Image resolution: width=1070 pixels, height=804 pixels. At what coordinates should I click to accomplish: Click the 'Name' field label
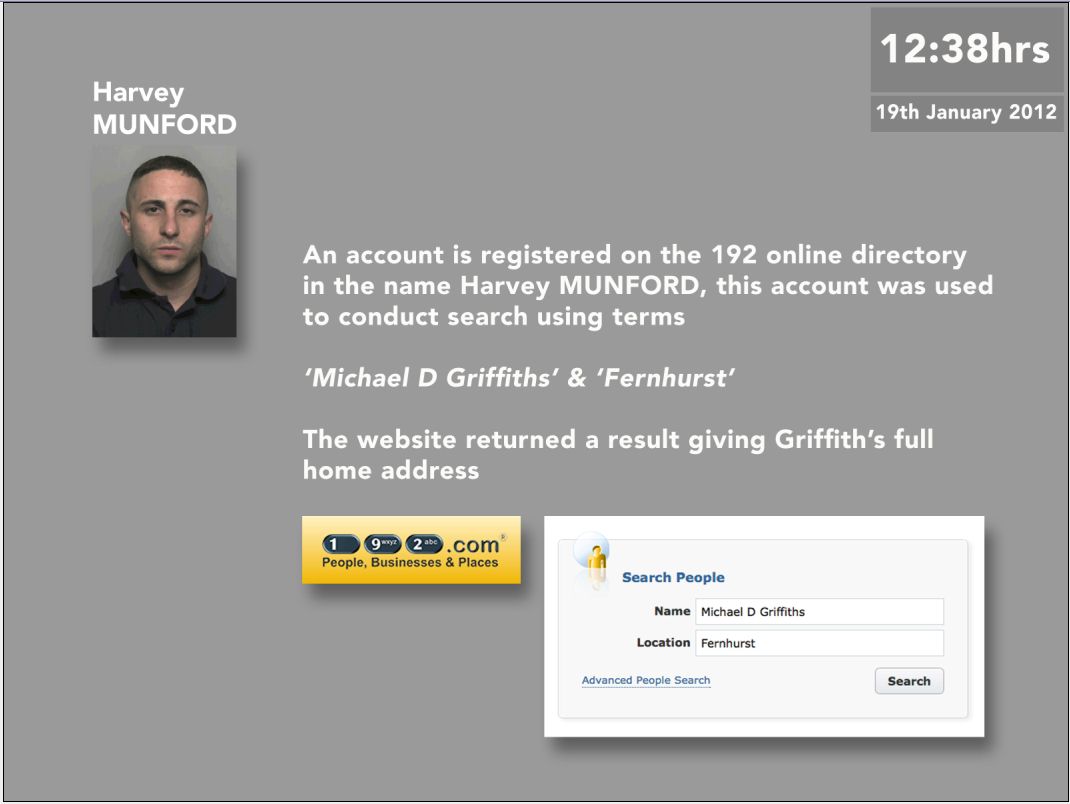(672, 611)
